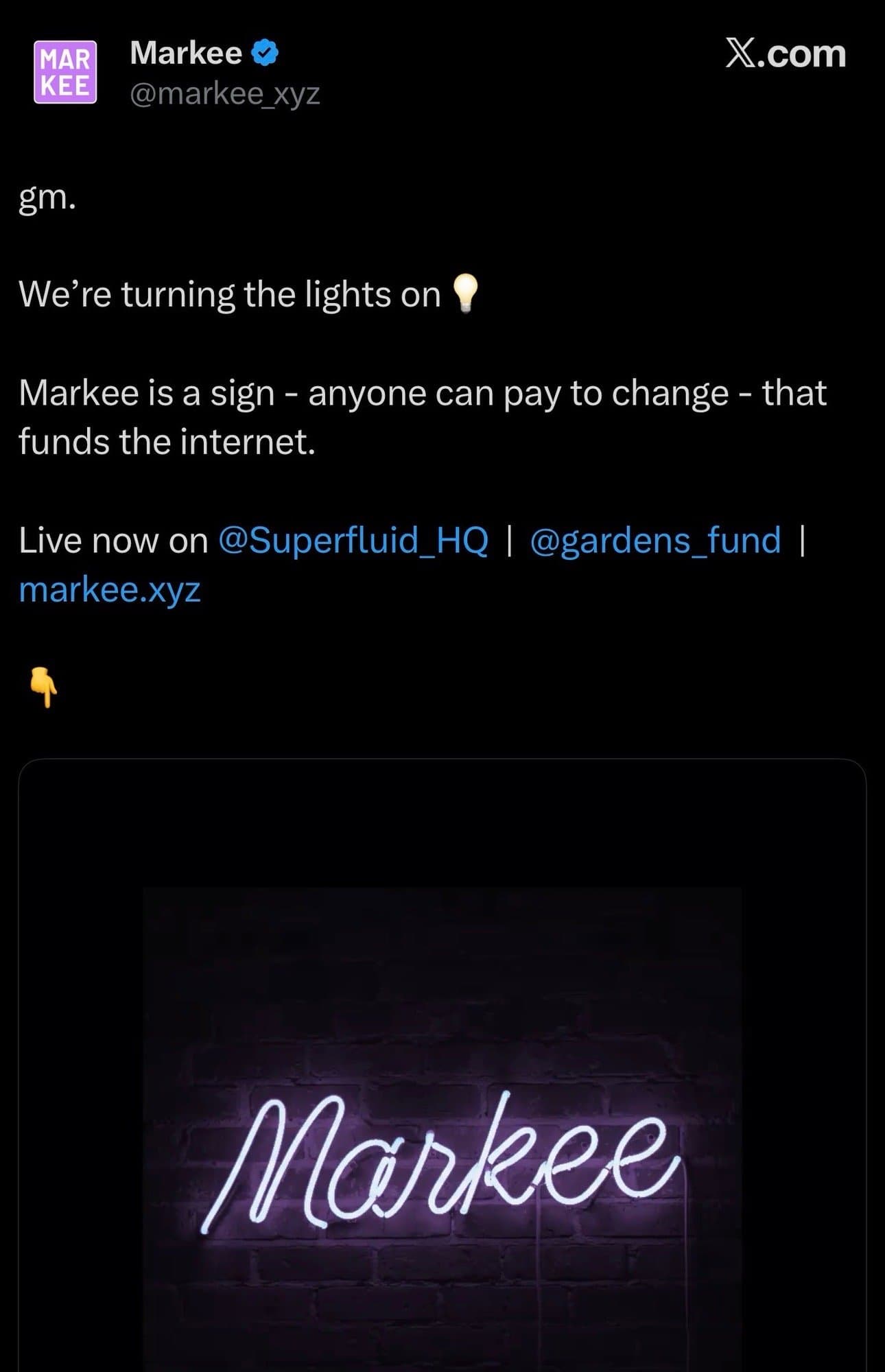Follow the markee.xyz link
Image resolution: width=885 pixels, height=1372 pixels.
(x=110, y=589)
